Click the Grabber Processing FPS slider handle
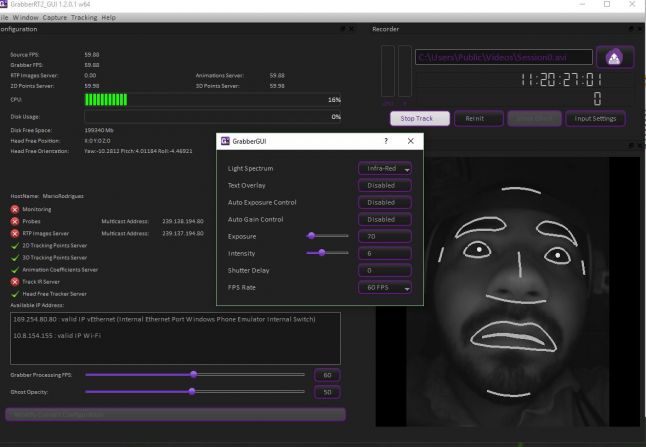The width and height of the screenshot is (646, 447). (194, 374)
